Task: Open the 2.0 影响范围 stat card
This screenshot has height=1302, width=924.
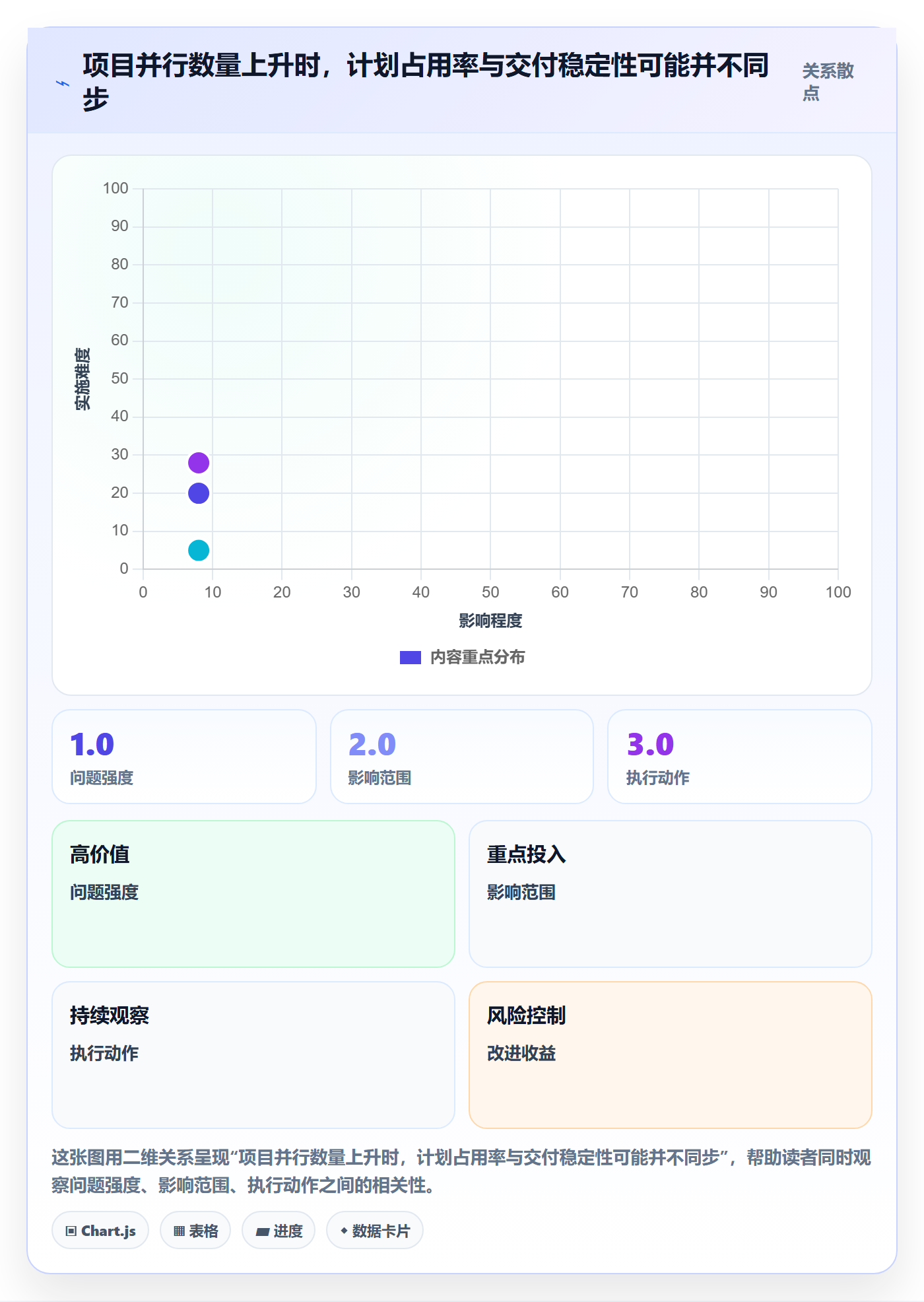Action: tap(462, 757)
